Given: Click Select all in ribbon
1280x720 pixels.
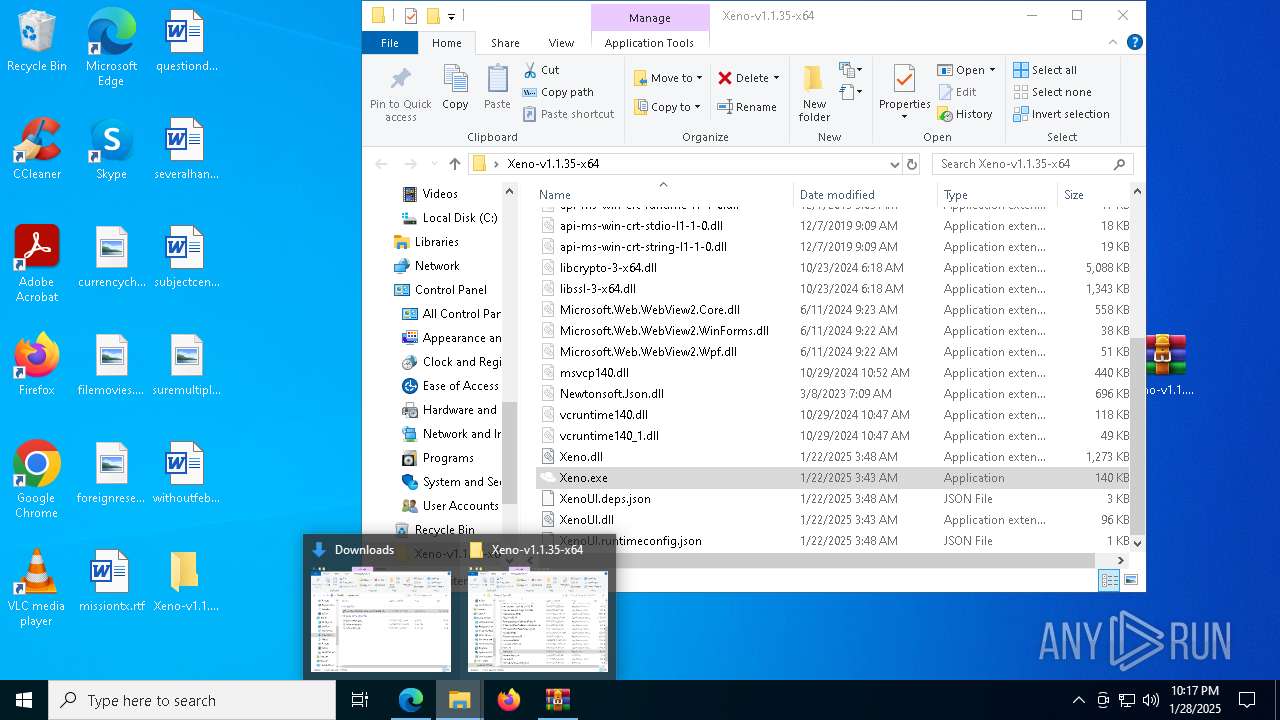Looking at the screenshot, I should pyautogui.click(x=1045, y=70).
